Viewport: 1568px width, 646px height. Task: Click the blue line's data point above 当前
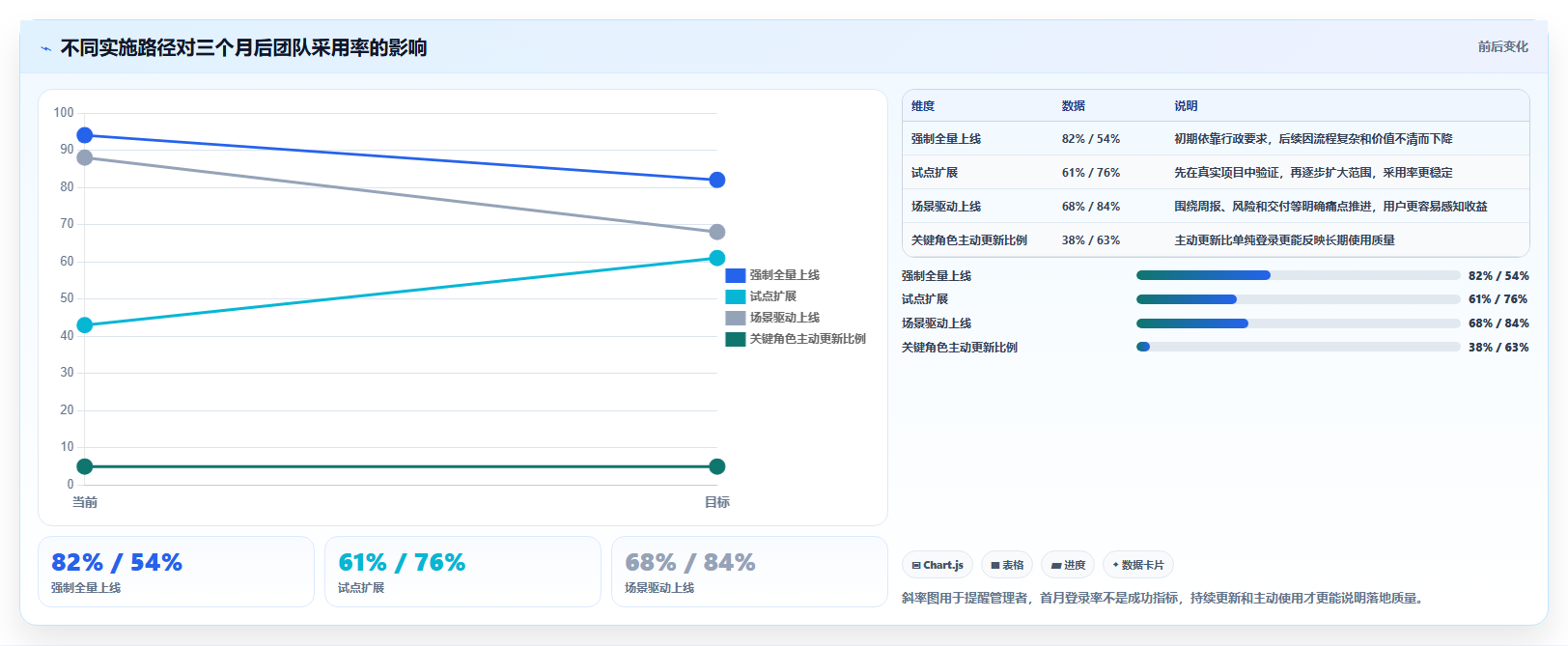85,135
